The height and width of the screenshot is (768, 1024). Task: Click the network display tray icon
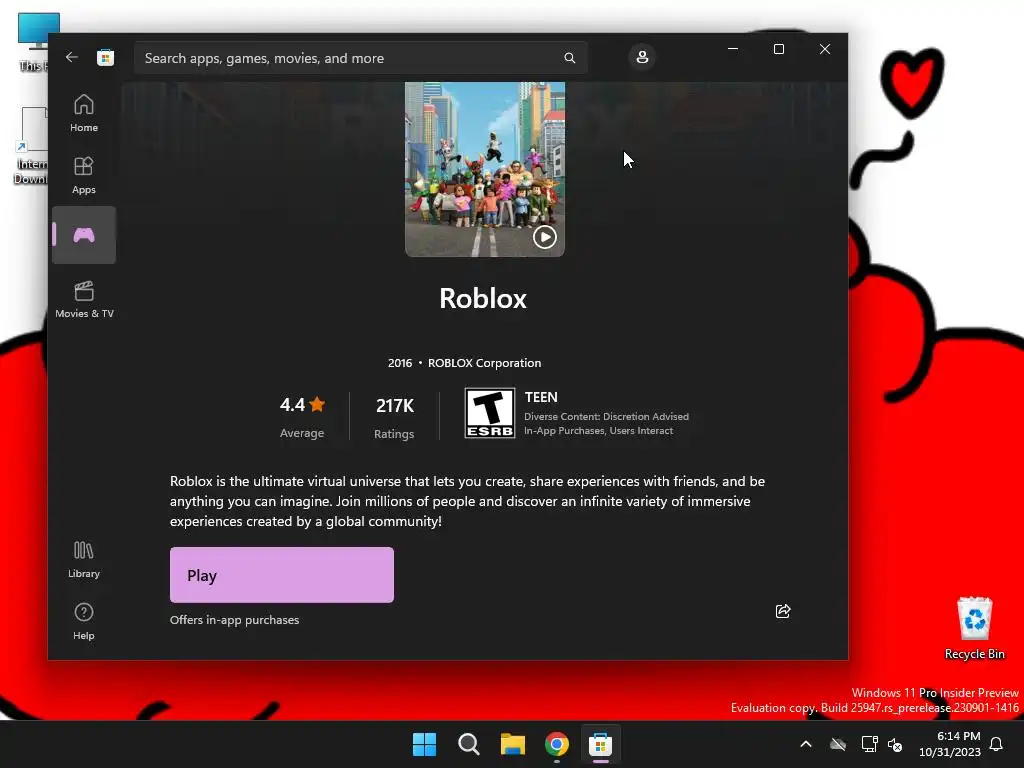[869, 744]
